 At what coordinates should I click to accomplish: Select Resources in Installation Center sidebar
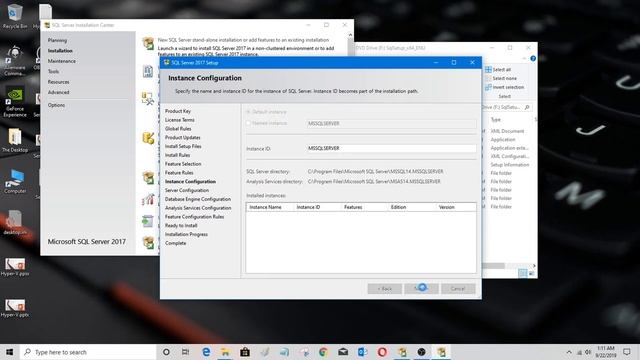tap(58, 82)
